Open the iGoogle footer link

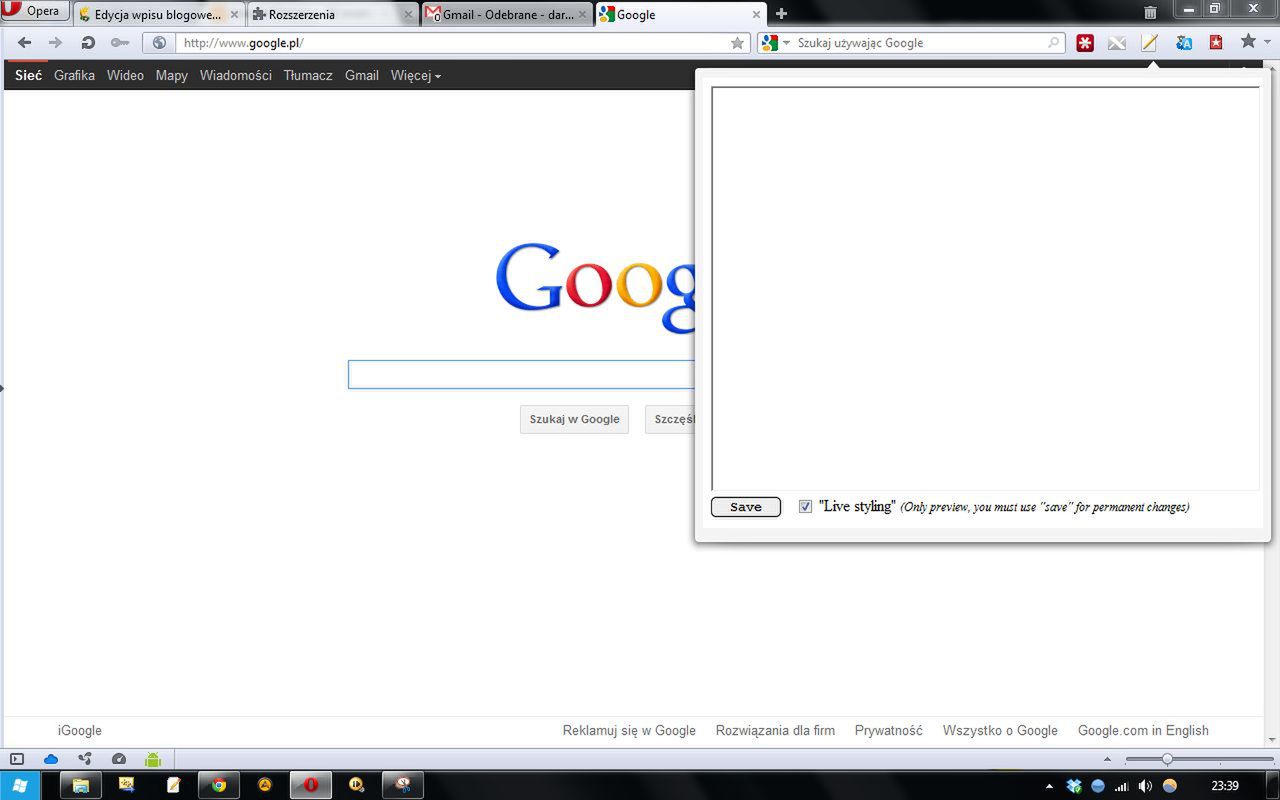click(x=80, y=730)
